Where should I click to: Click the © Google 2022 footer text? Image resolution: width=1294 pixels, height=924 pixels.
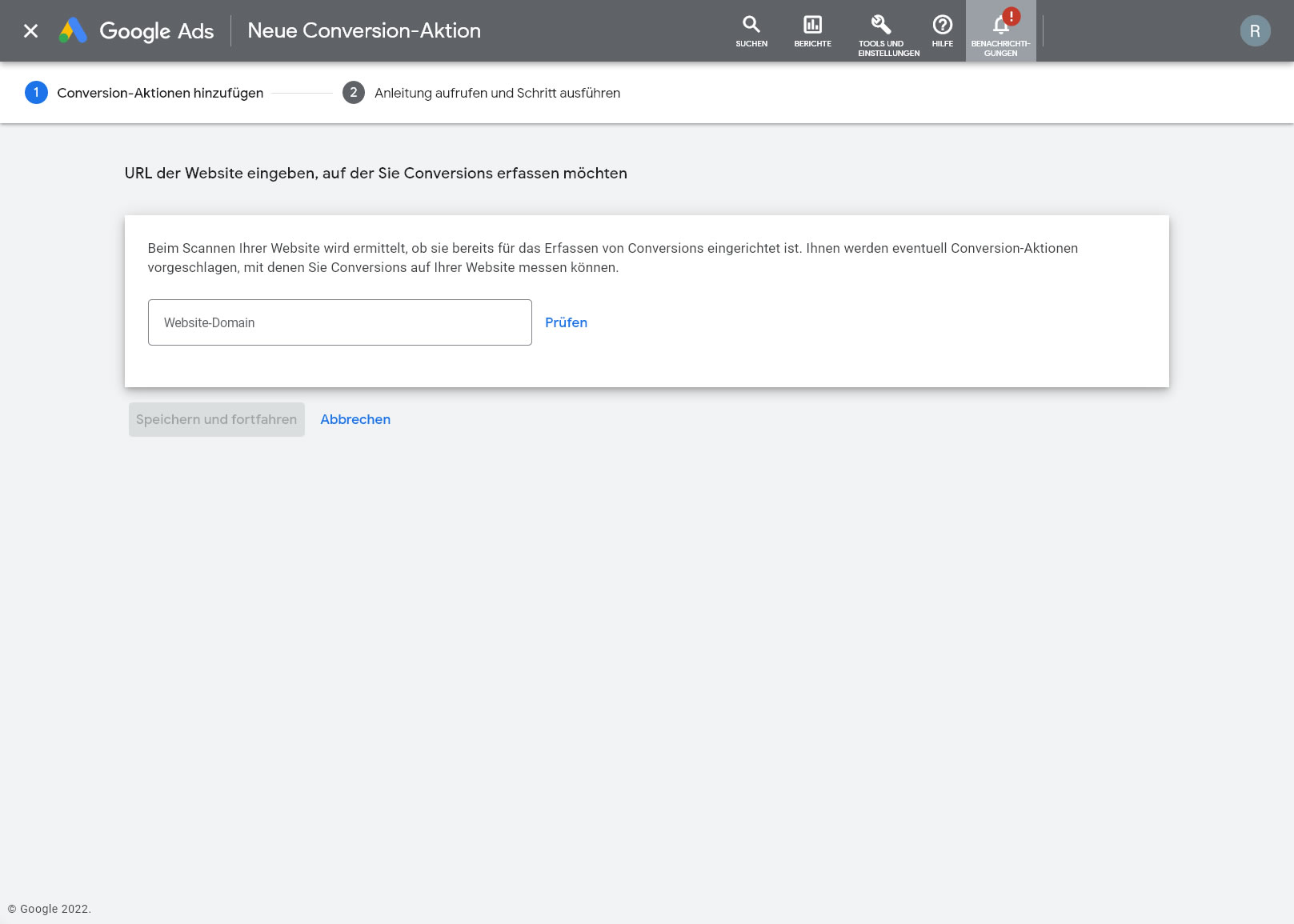50,909
